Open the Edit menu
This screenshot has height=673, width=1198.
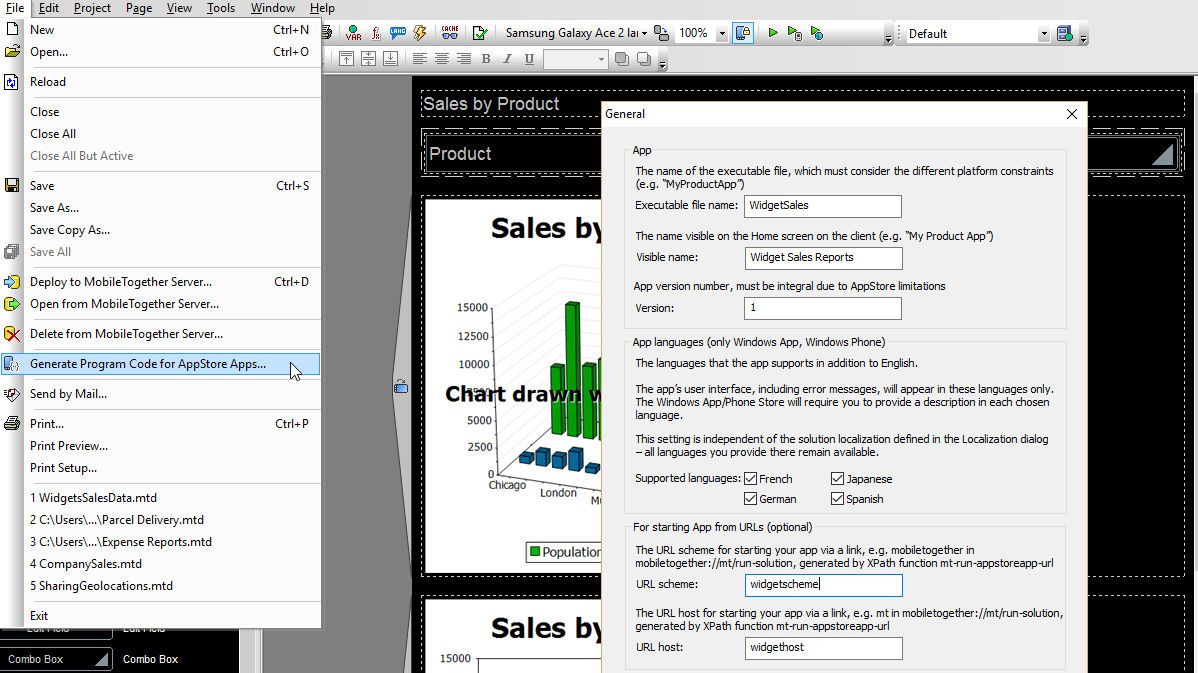pos(49,8)
